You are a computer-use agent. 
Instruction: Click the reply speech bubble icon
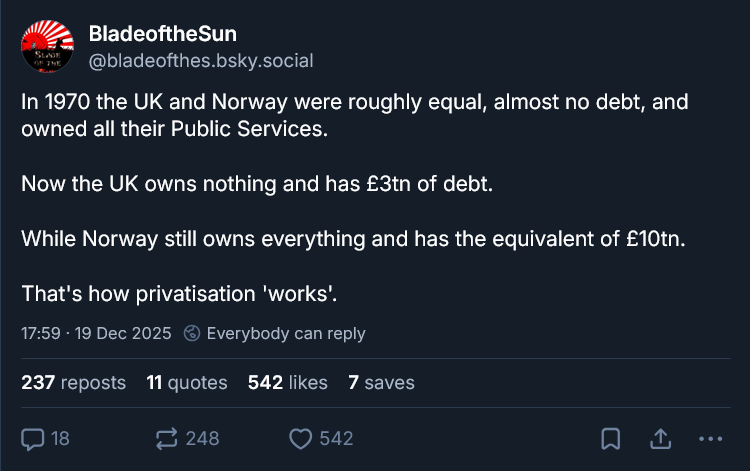(33, 438)
